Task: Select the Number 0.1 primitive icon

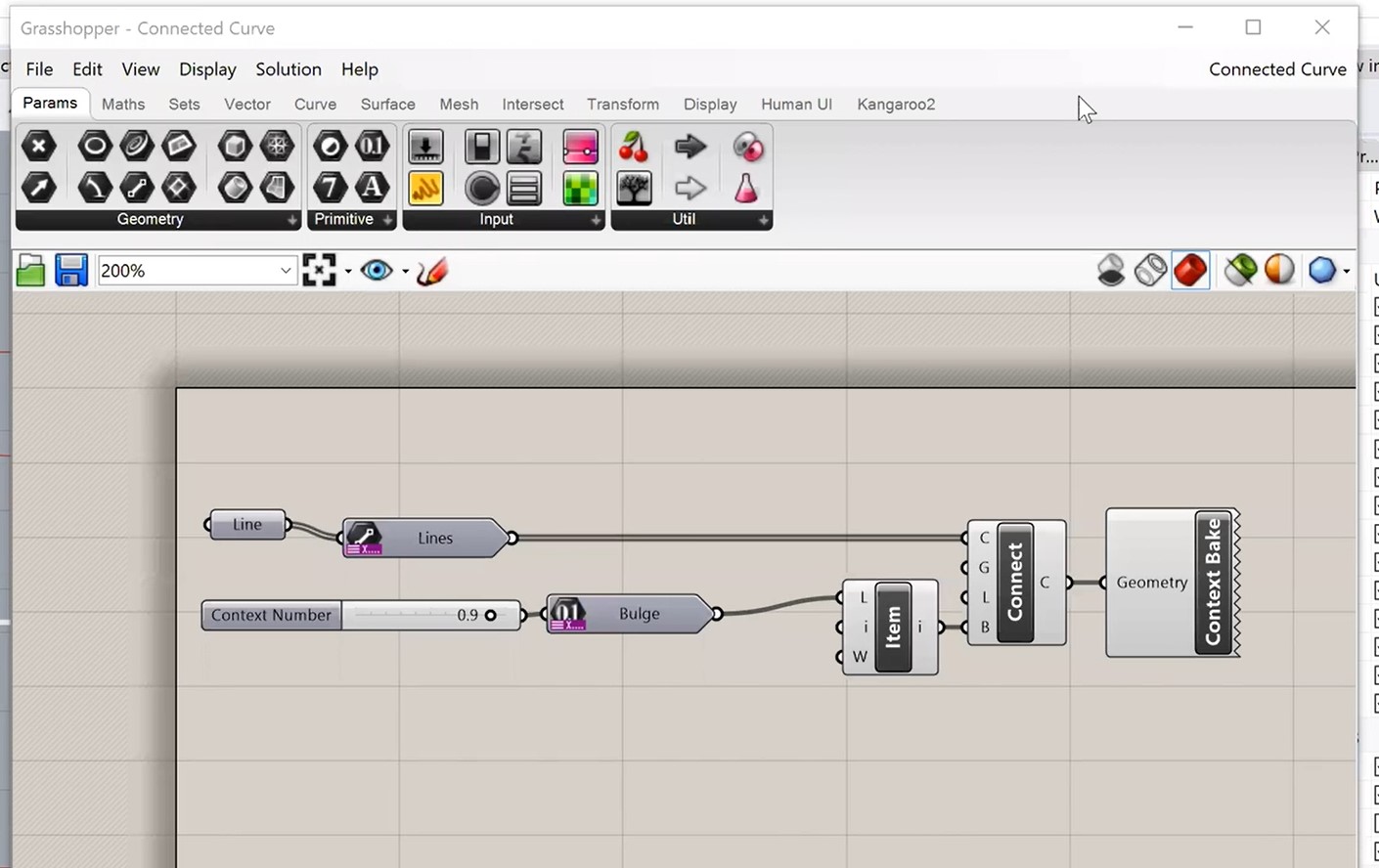Action: click(x=372, y=147)
